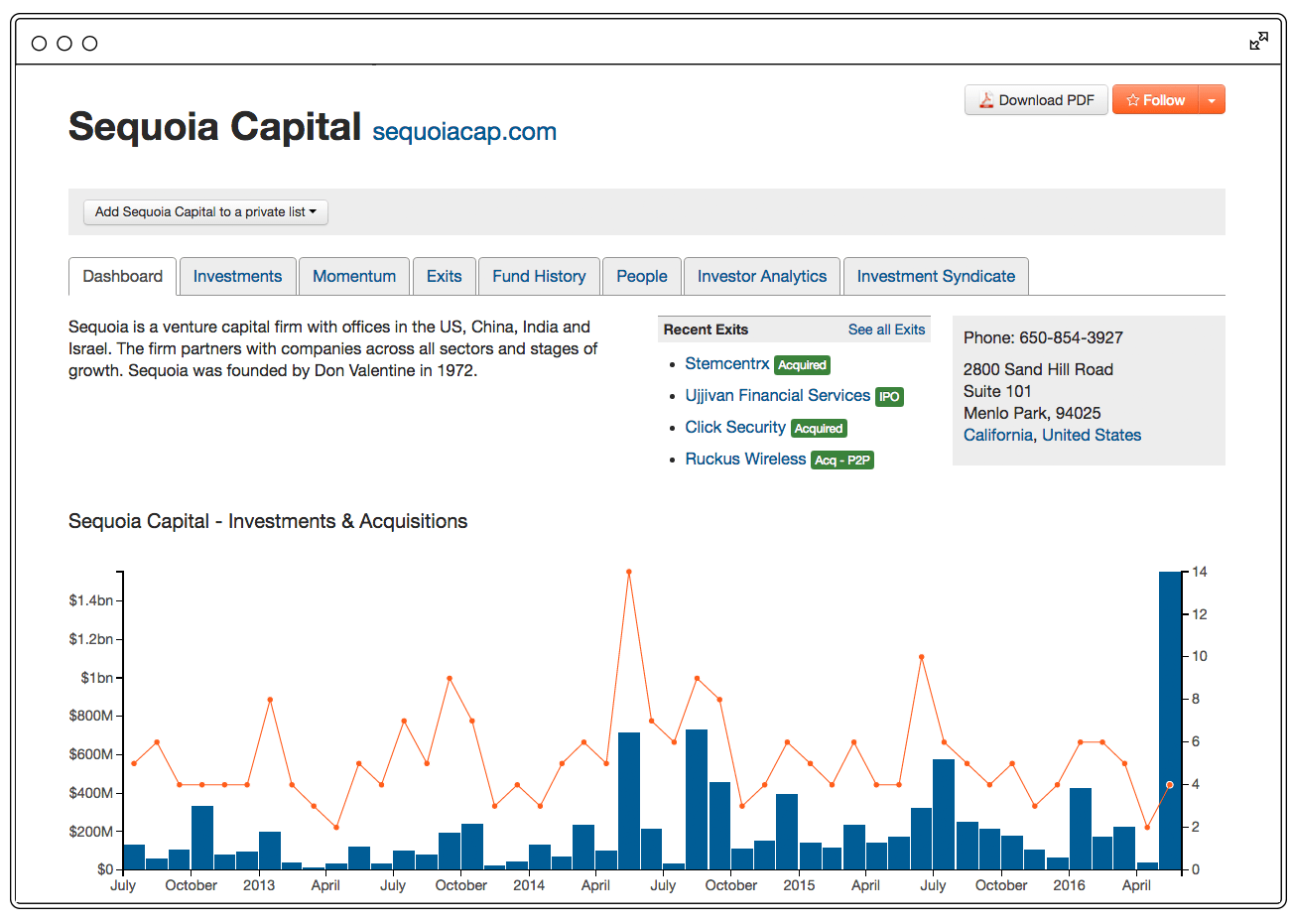
Task: Click the 'Acq - P2P' badge
Action: pyautogui.click(x=842, y=461)
